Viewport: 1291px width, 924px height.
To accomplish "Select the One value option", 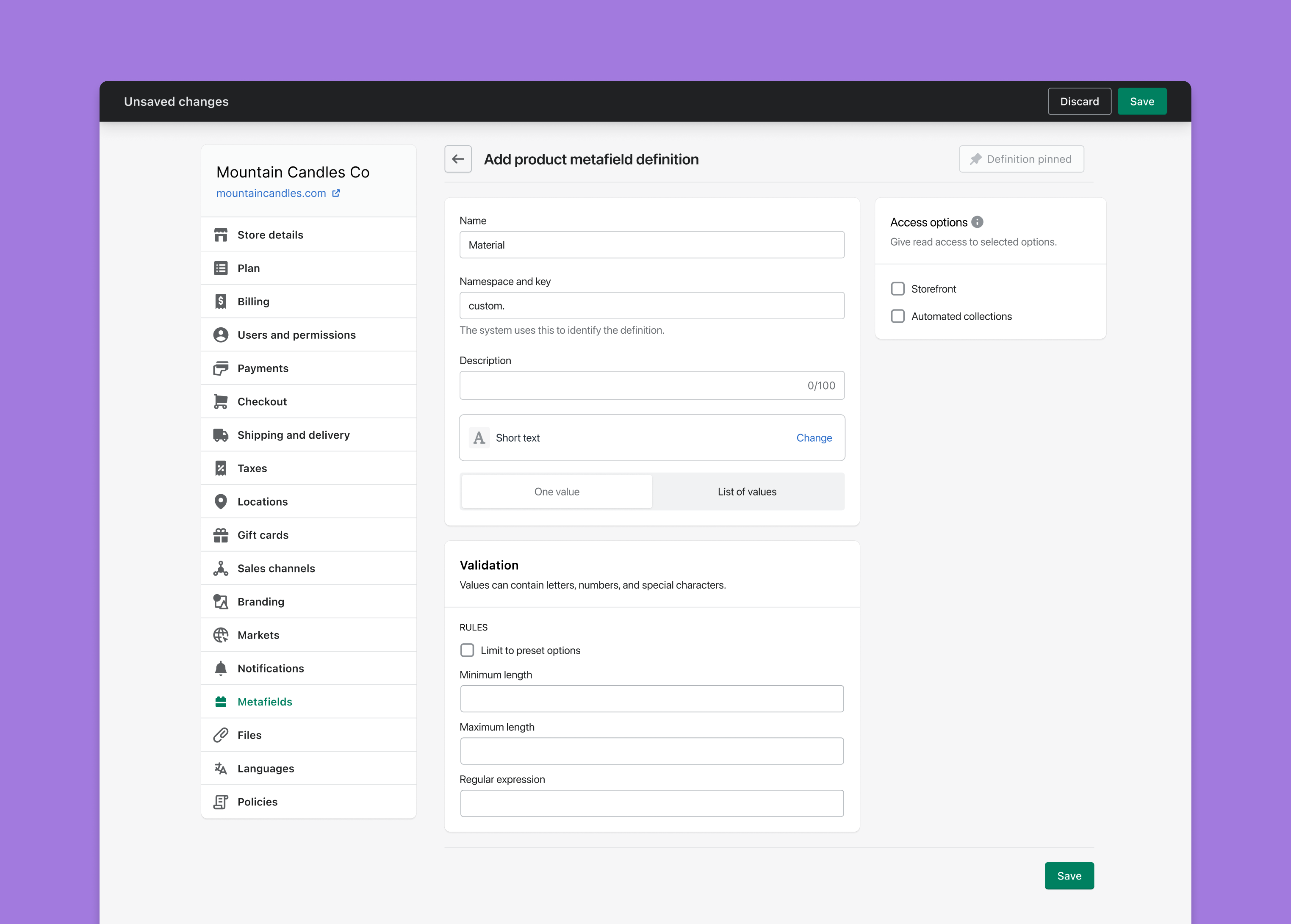I will [557, 492].
